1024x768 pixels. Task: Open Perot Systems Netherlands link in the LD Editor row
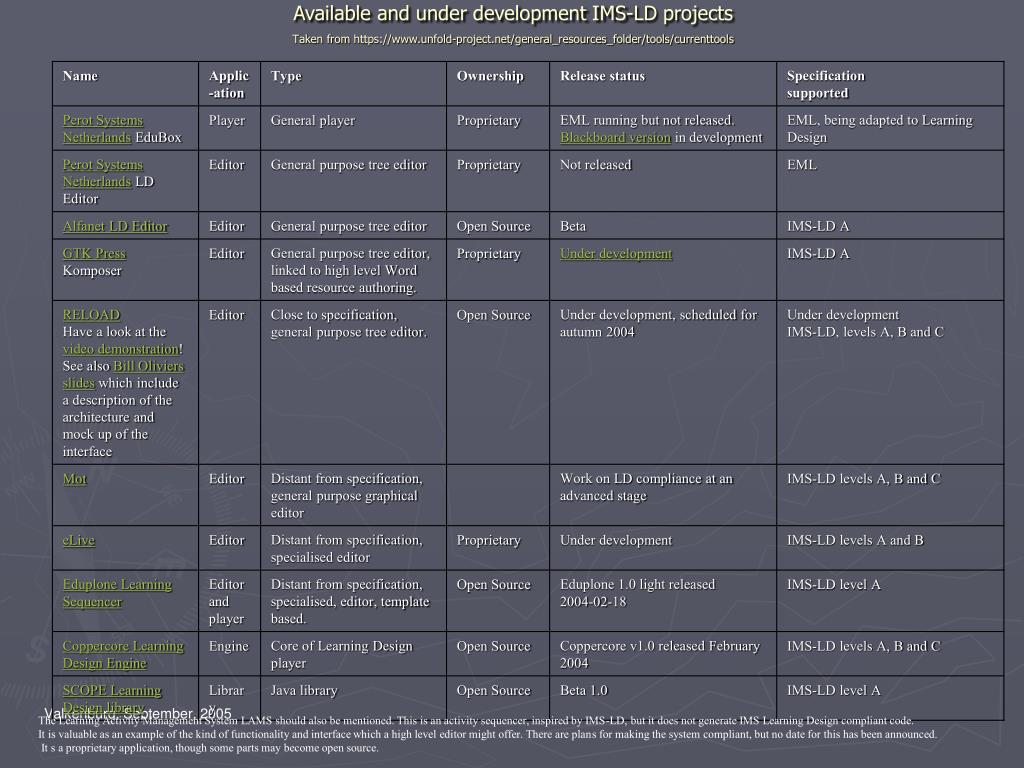click(103, 173)
